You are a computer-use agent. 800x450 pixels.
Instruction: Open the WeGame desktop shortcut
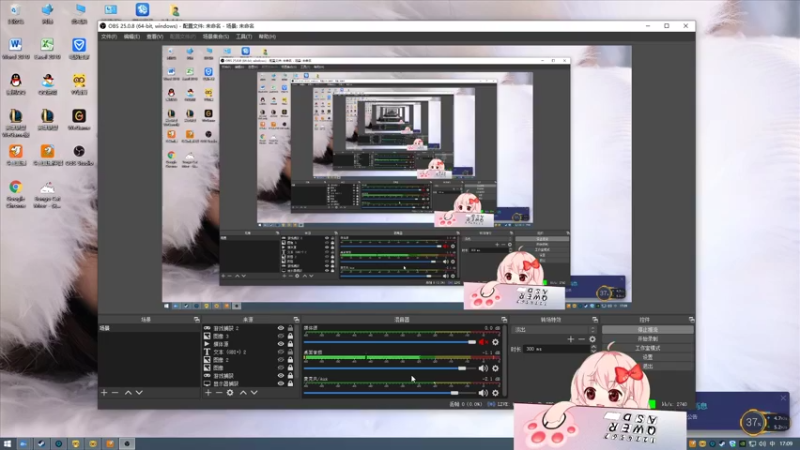[79, 119]
